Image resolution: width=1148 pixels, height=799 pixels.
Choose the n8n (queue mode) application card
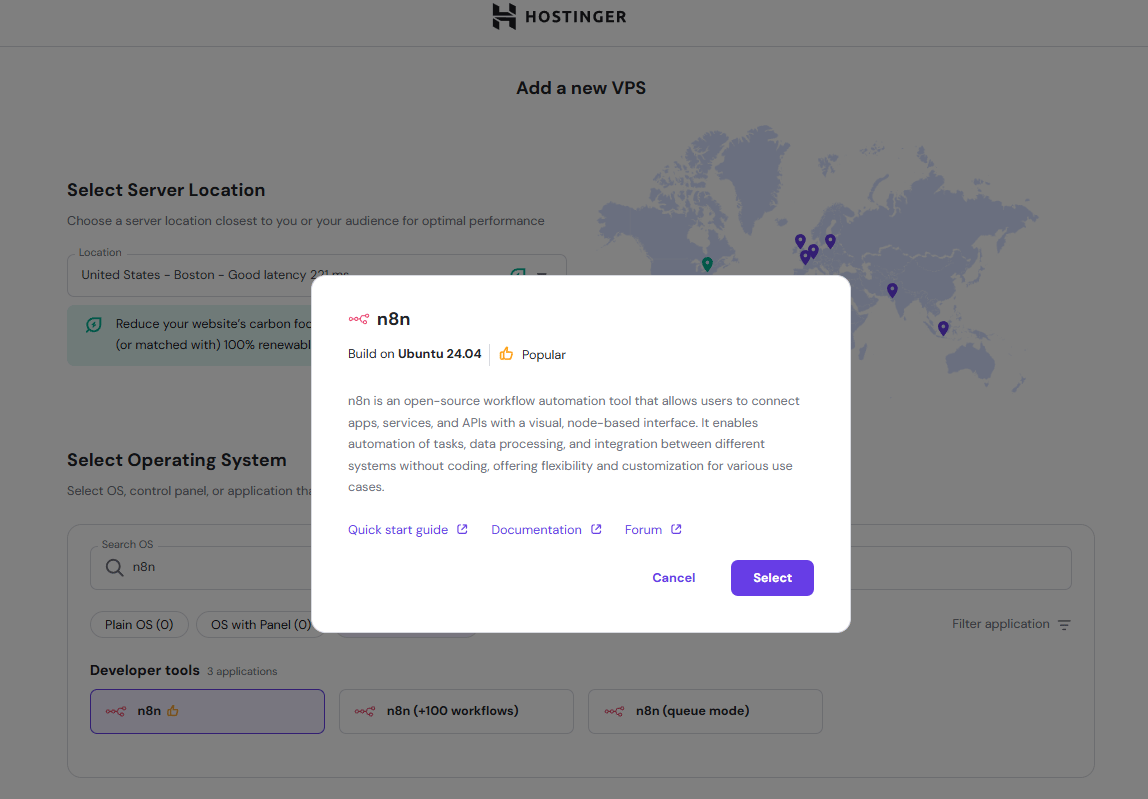coord(705,711)
